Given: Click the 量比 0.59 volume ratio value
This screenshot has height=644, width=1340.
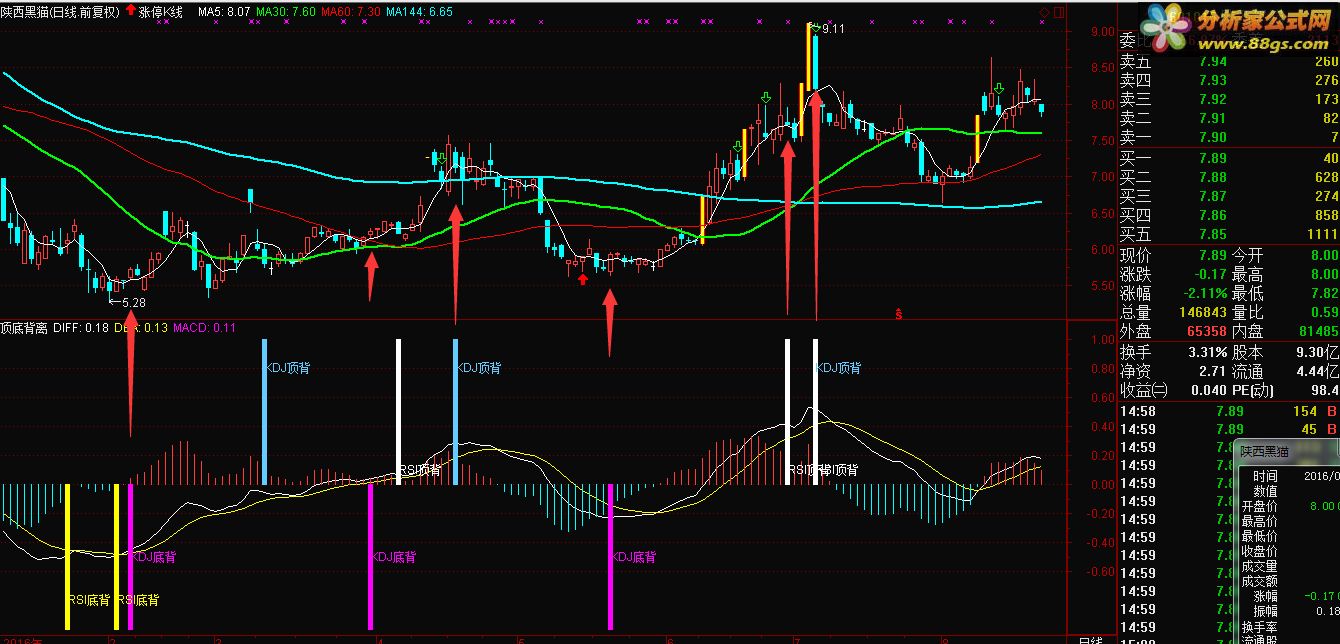Looking at the screenshot, I should point(1323,312).
